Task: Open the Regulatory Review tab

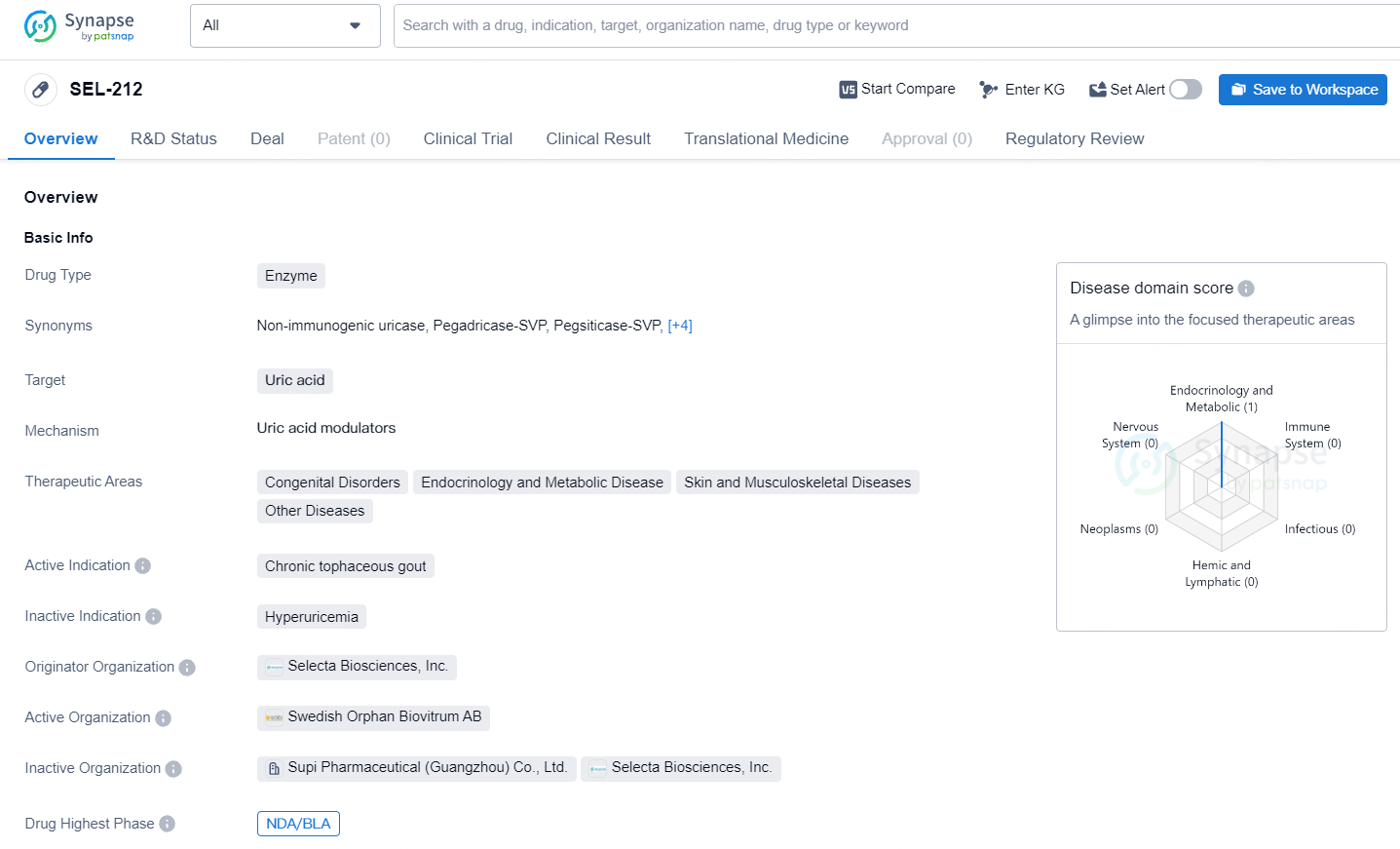Action: pyautogui.click(x=1074, y=138)
